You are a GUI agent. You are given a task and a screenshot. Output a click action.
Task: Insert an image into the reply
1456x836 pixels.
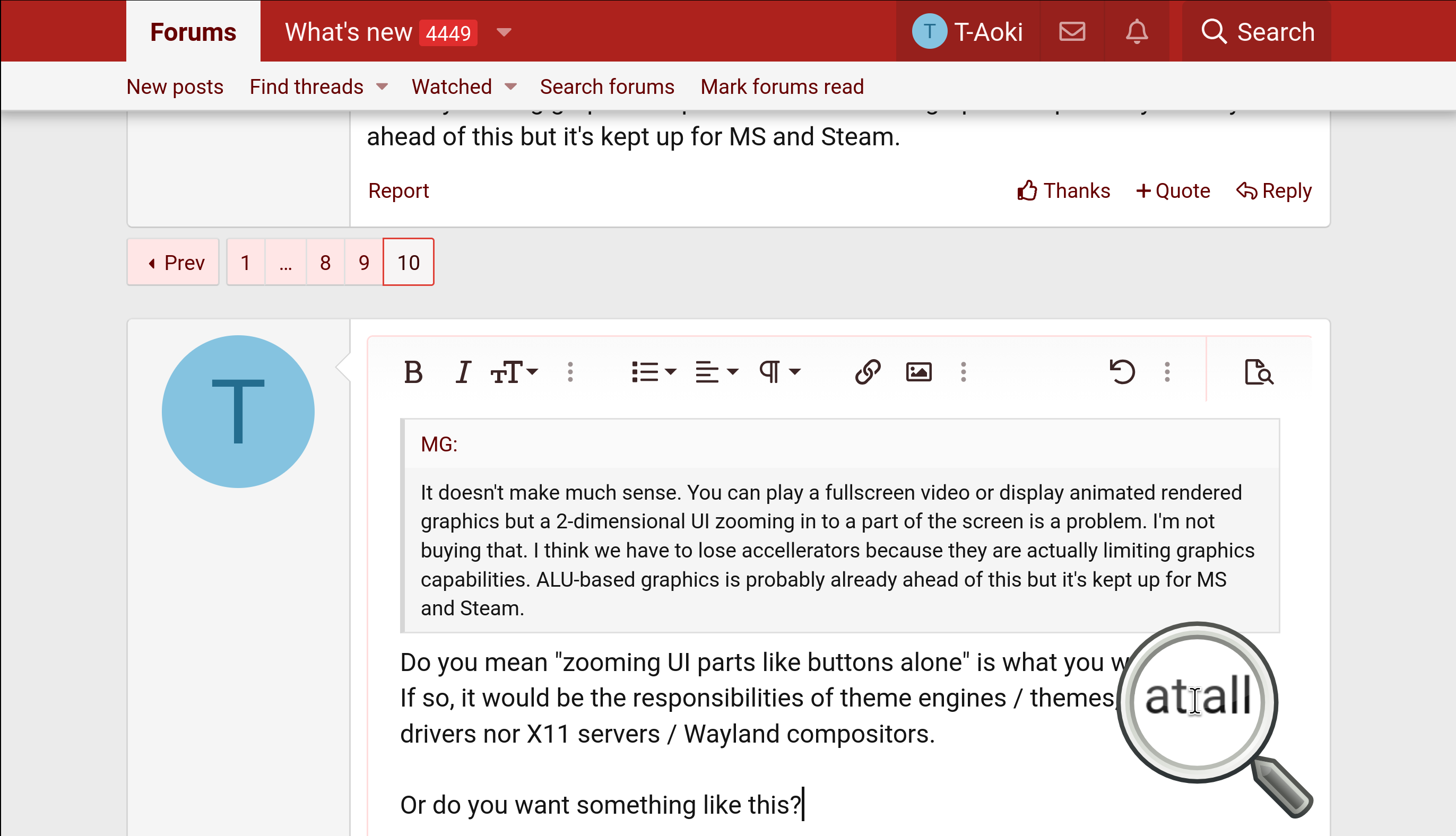click(918, 372)
